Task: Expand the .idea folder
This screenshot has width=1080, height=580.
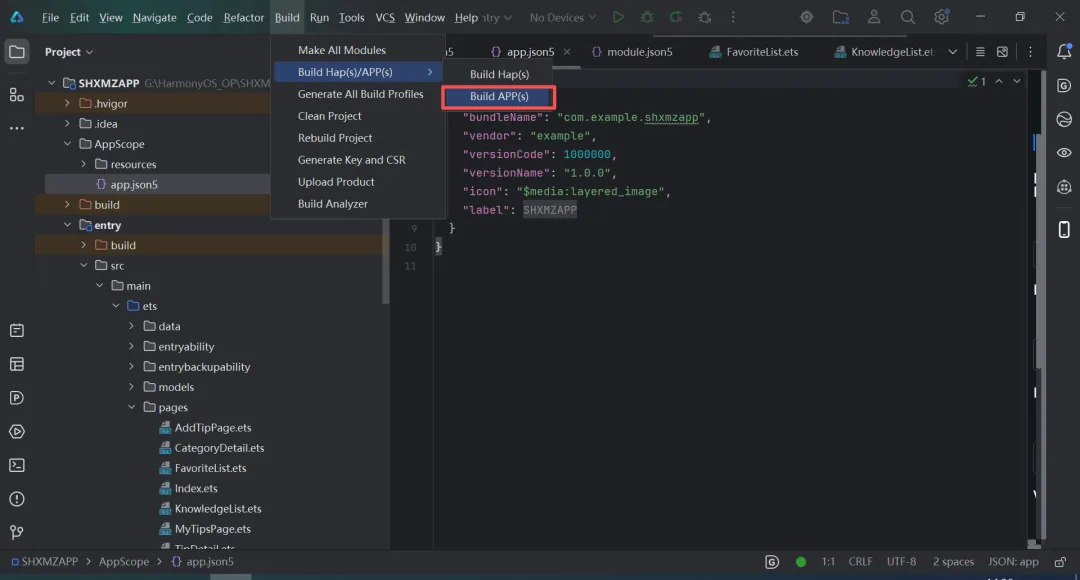Action: click(68, 124)
